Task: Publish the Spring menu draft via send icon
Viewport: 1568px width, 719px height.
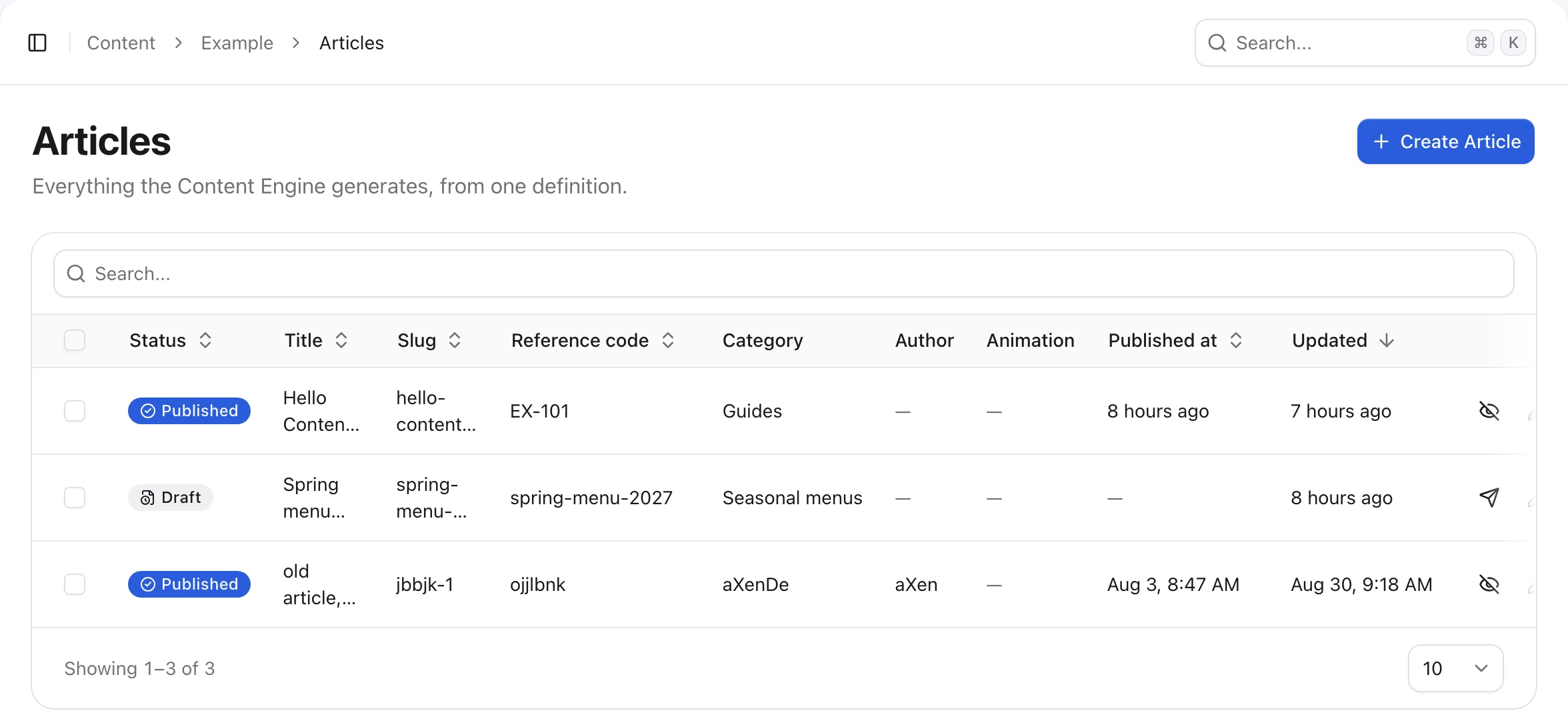Action: (x=1489, y=498)
